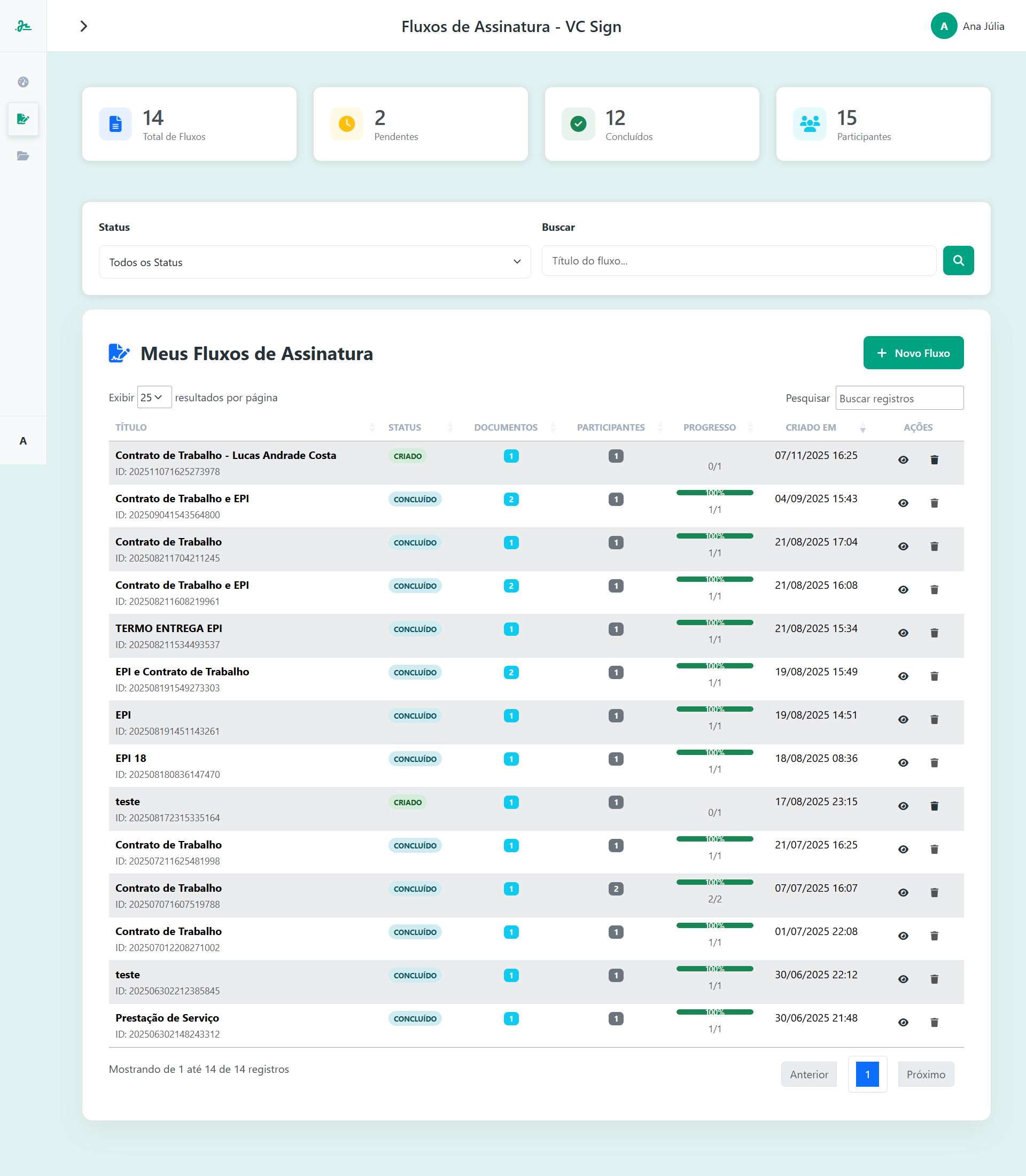Select the signature flows sidebar icon
This screenshot has width=1026, height=1176.
coord(23,119)
